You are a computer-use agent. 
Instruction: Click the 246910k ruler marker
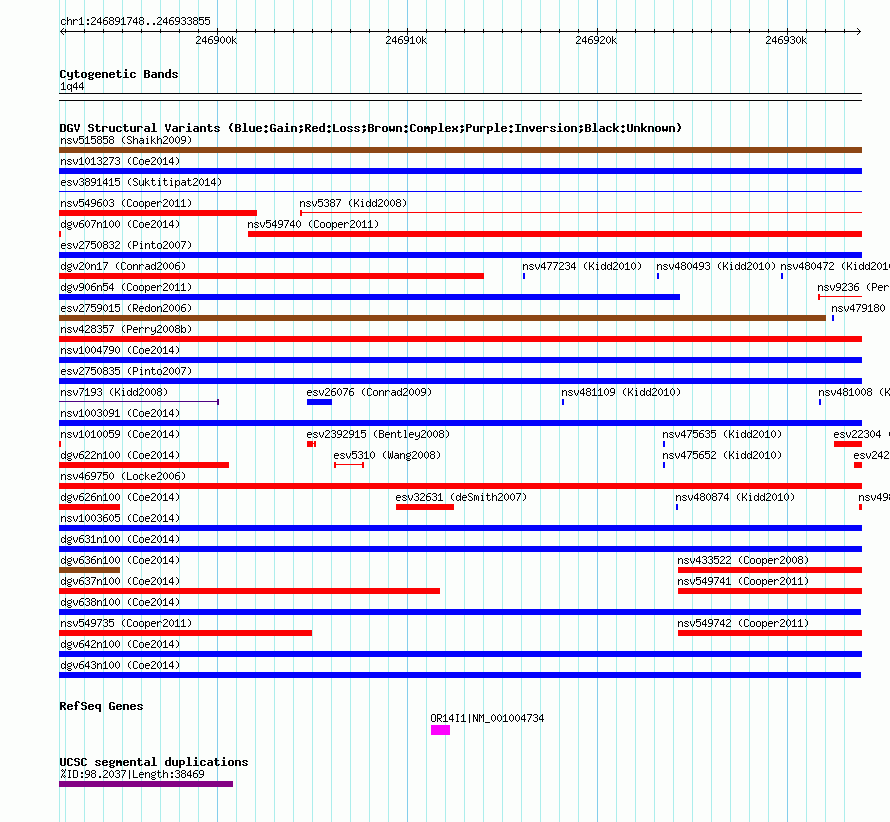pyautogui.click(x=406, y=40)
